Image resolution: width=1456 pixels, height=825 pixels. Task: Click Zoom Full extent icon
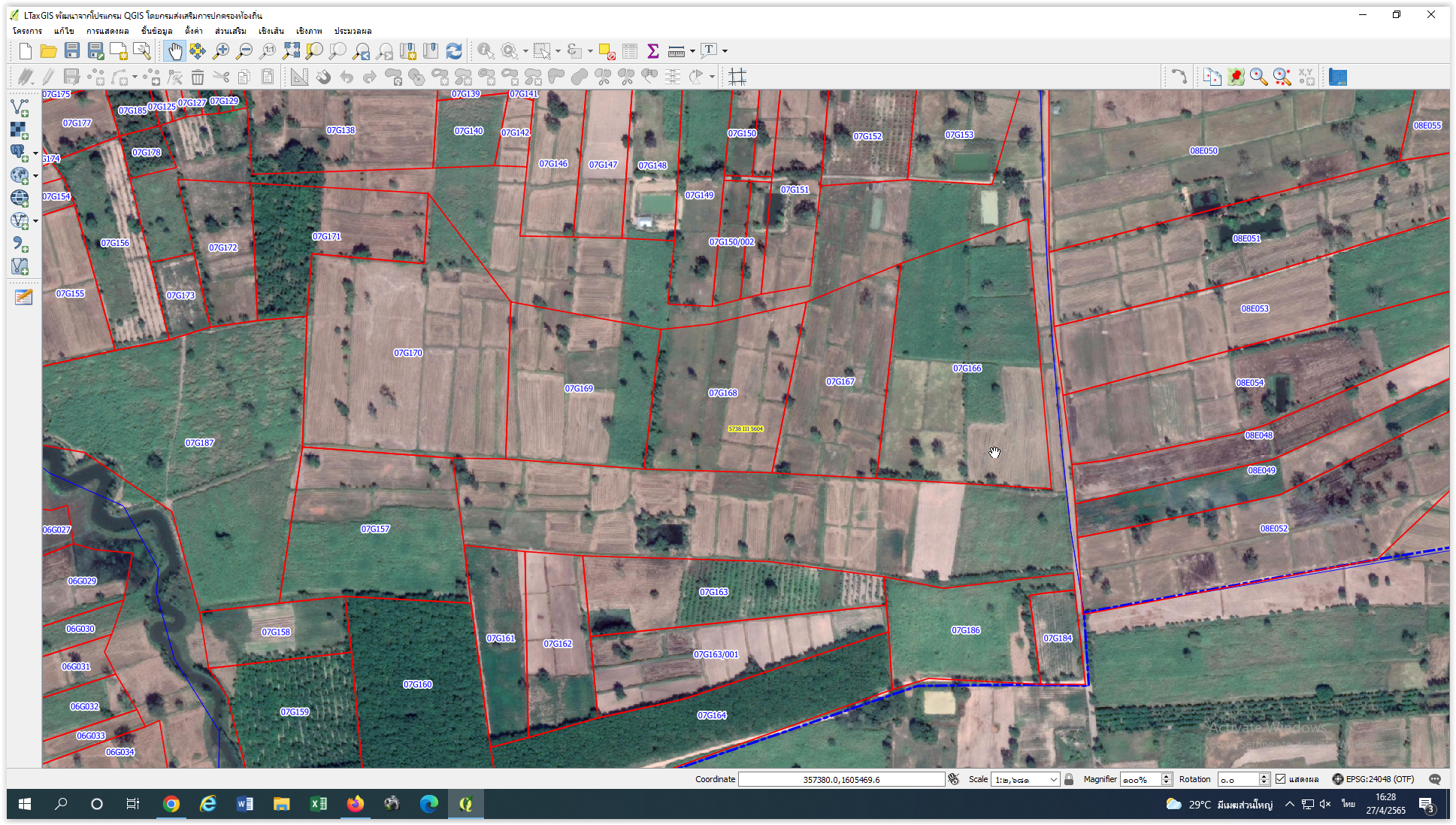[291, 51]
